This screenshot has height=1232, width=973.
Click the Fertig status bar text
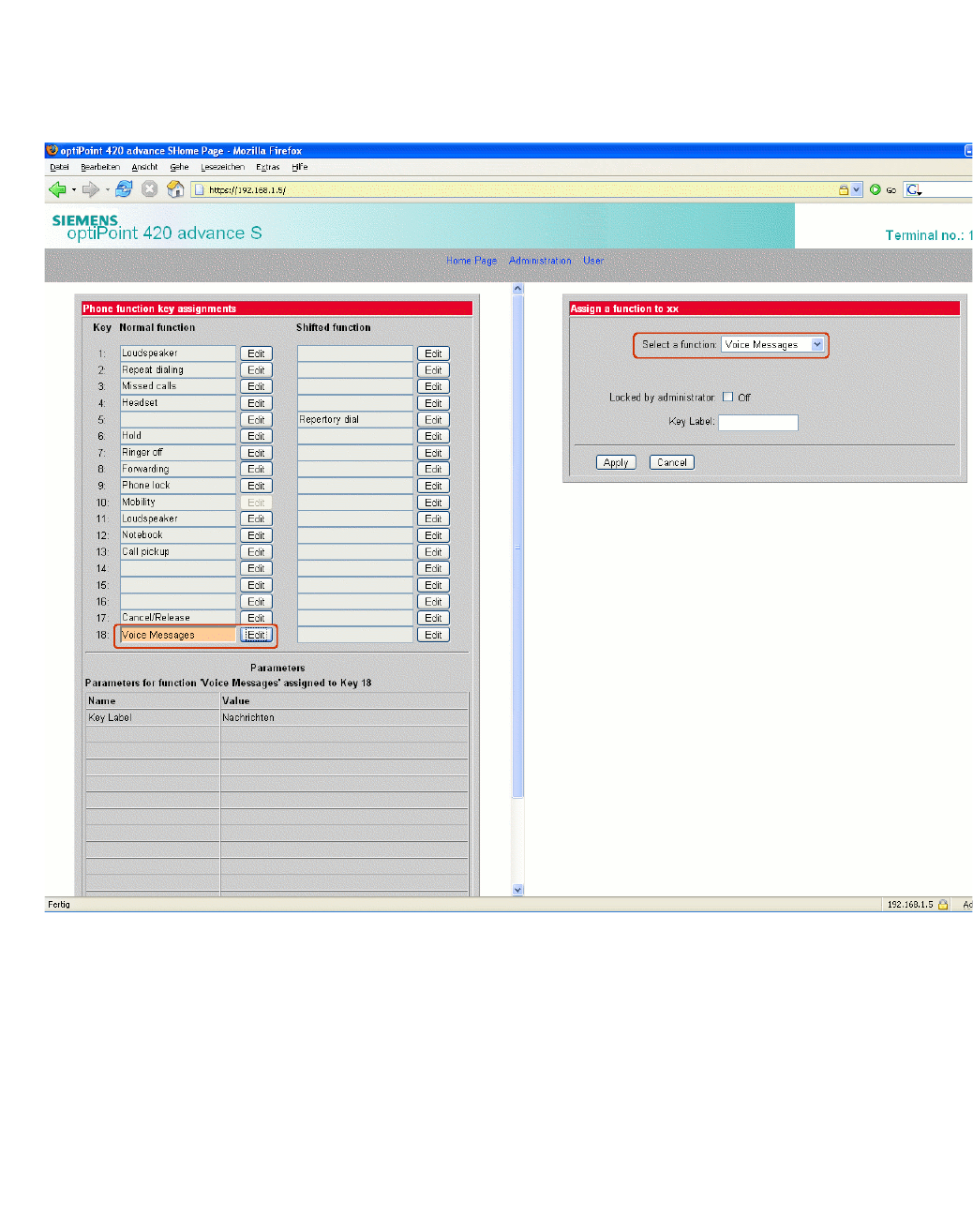click(59, 905)
